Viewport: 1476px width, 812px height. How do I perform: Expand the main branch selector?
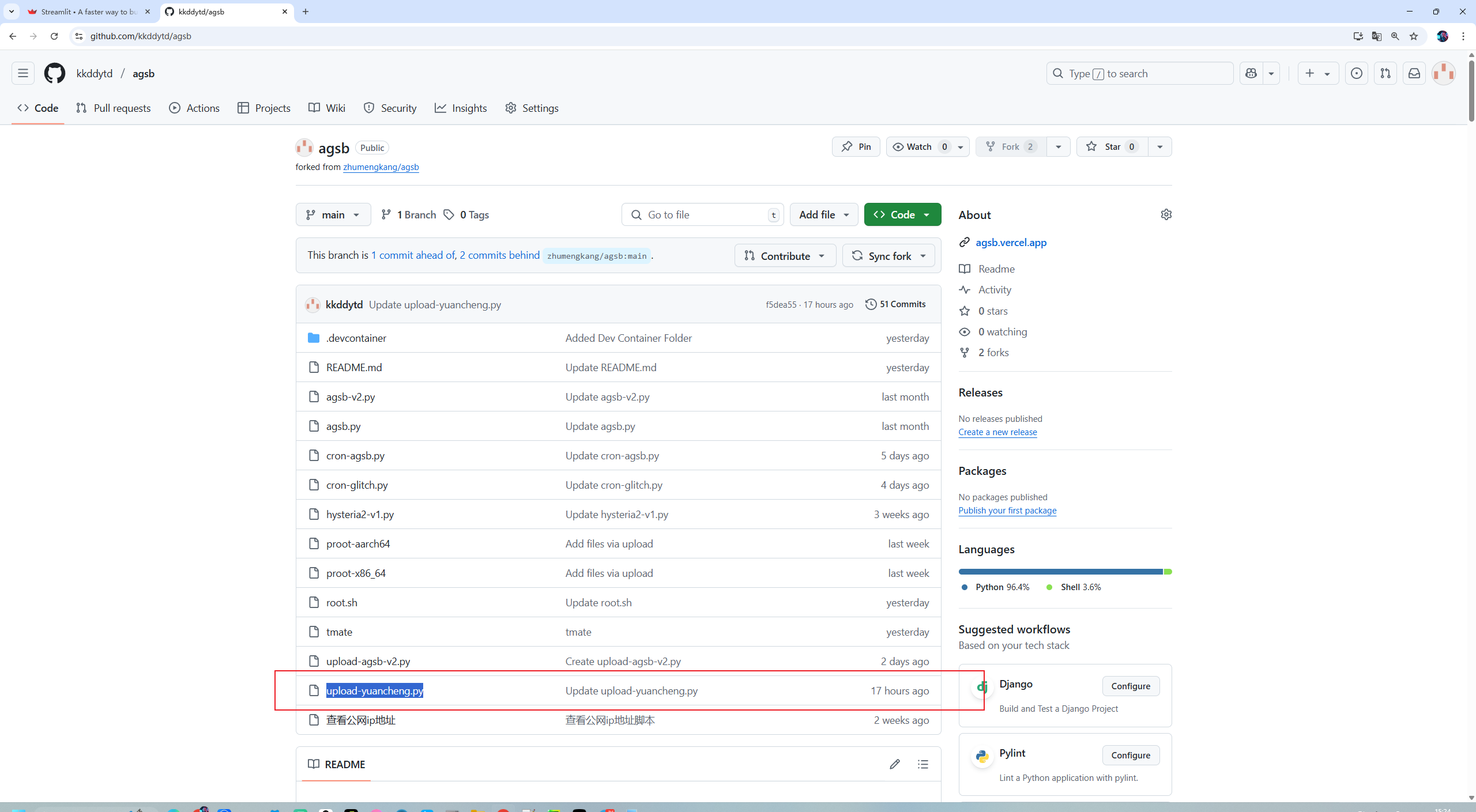tap(333, 214)
